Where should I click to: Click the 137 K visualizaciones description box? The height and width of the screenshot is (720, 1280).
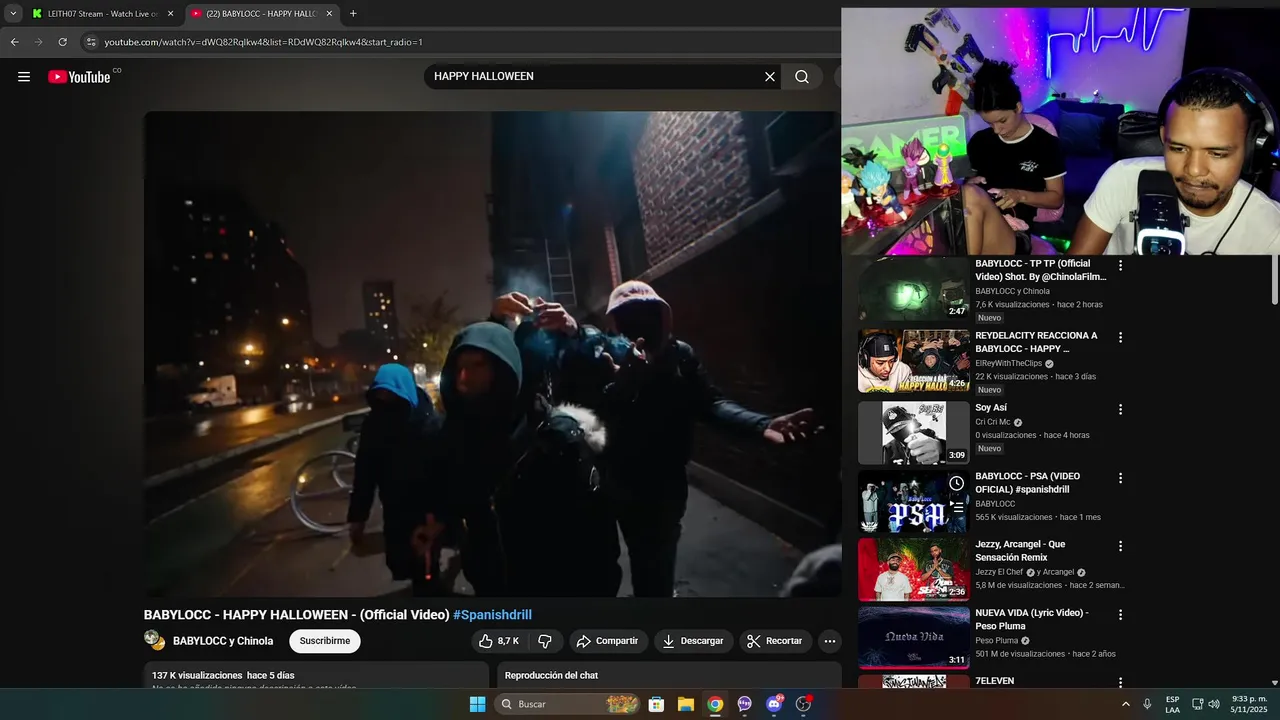tap(316, 676)
